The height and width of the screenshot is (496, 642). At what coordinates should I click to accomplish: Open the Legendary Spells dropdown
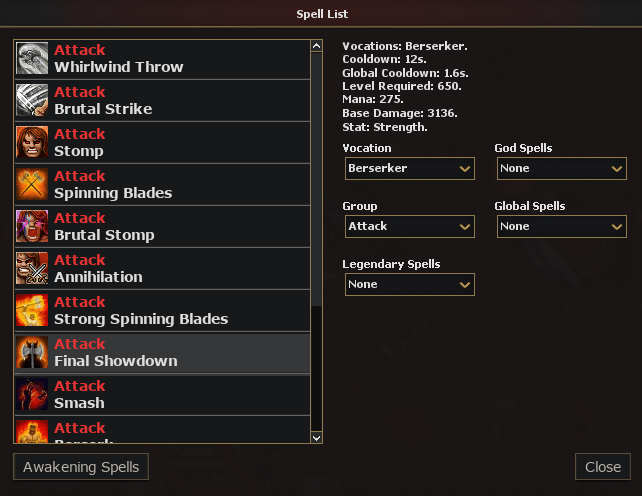click(410, 284)
